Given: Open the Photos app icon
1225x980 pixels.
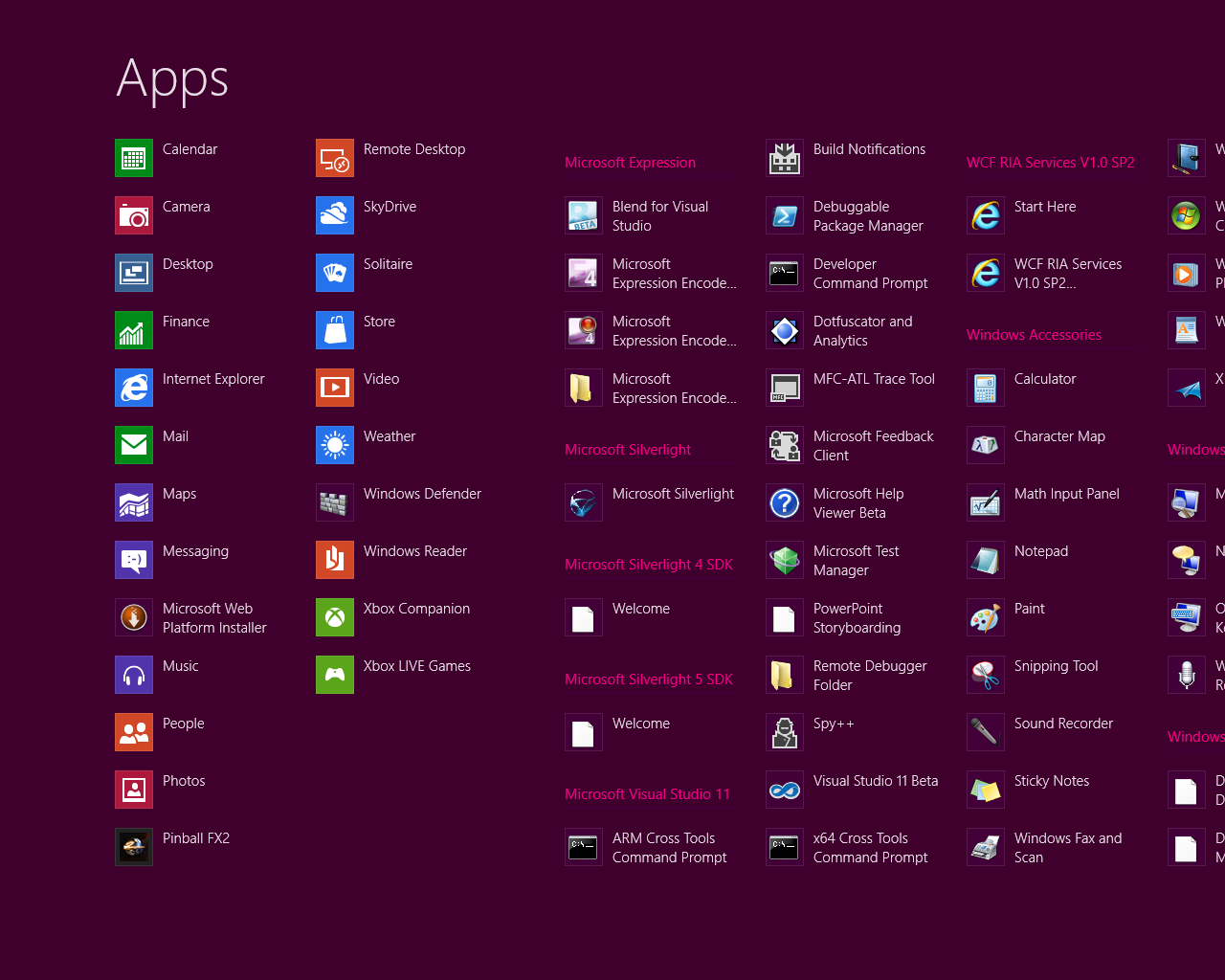Looking at the screenshot, I should point(134,790).
